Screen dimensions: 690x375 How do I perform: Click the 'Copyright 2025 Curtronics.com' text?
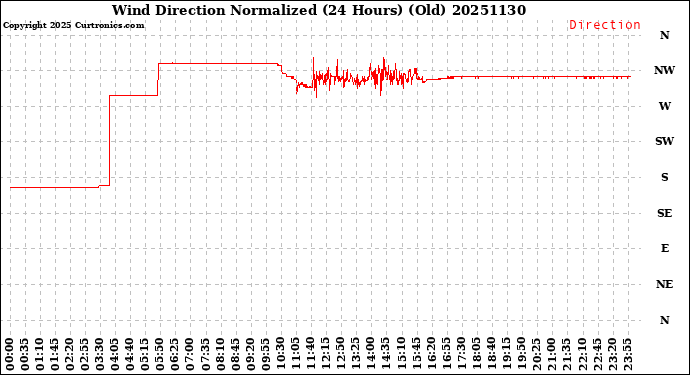click(73, 25)
